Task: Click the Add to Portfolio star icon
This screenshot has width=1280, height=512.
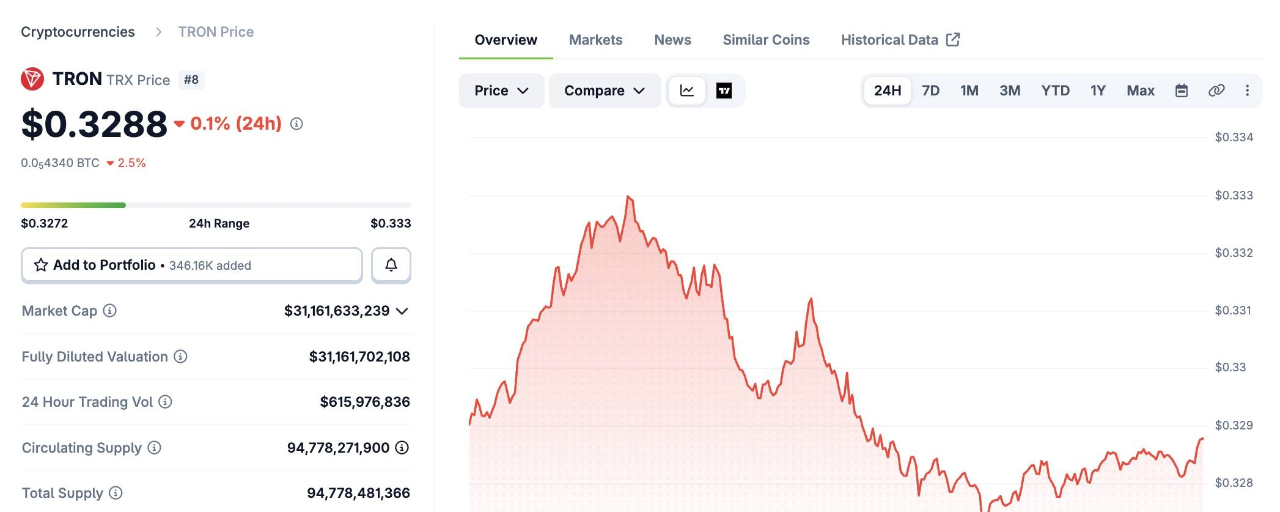Action: (41, 265)
